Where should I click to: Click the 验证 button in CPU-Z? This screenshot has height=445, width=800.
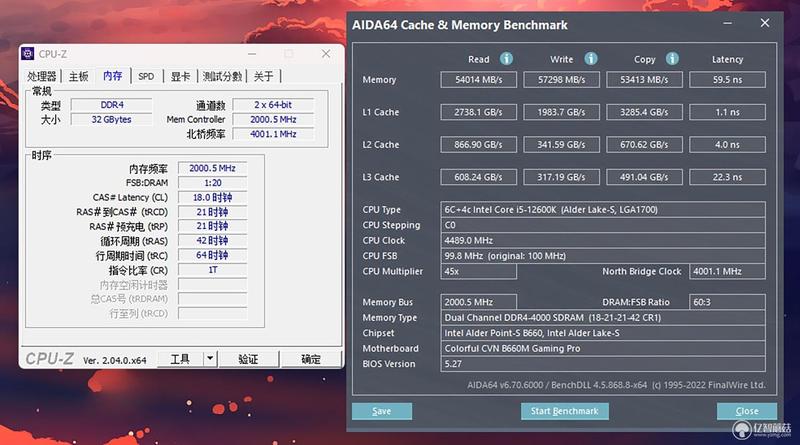(248, 359)
